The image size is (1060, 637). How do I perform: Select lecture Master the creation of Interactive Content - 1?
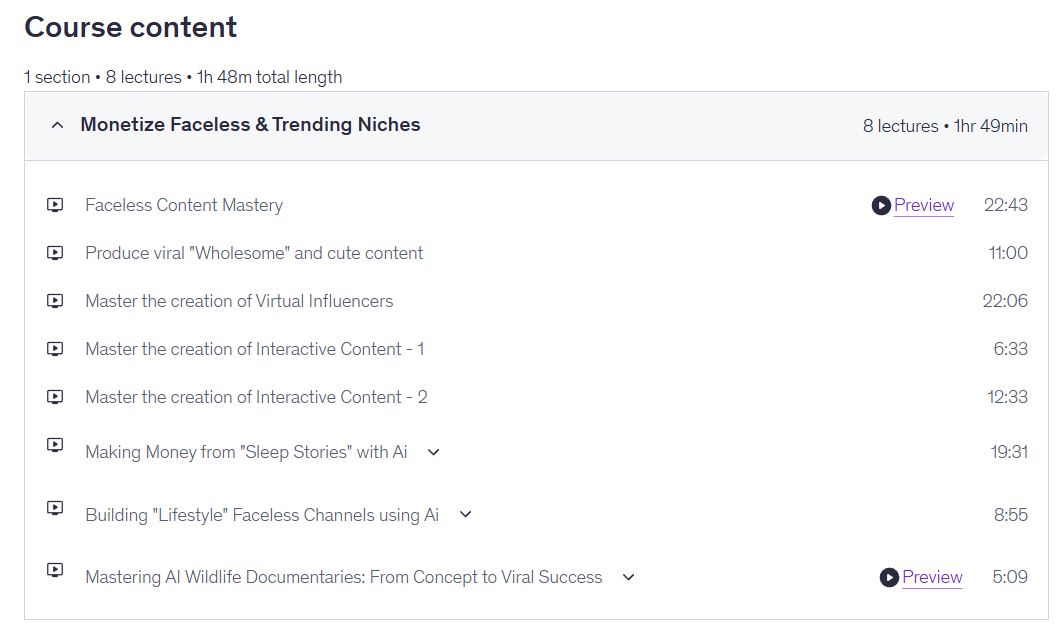255,349
